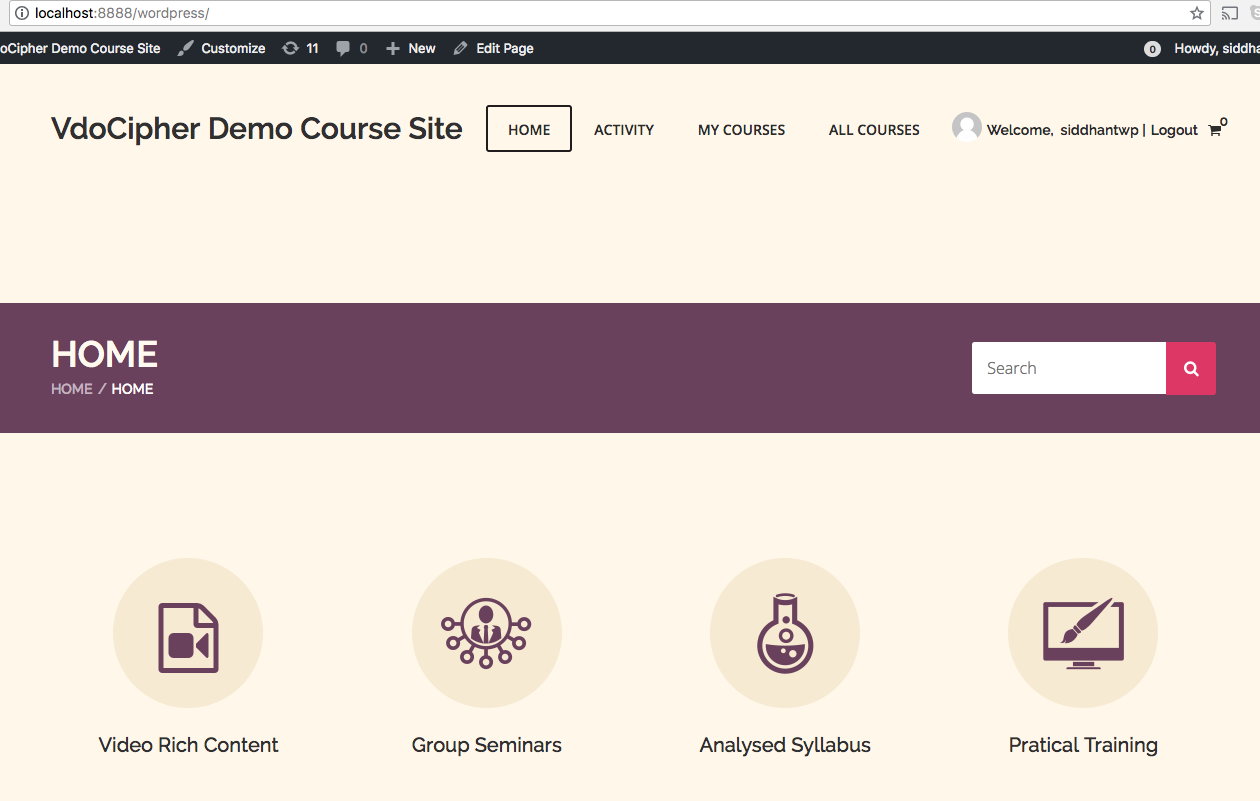Click the browser address bar URL
The height and width of the screenshot is (801, 1260).
[x=122, y=14]
